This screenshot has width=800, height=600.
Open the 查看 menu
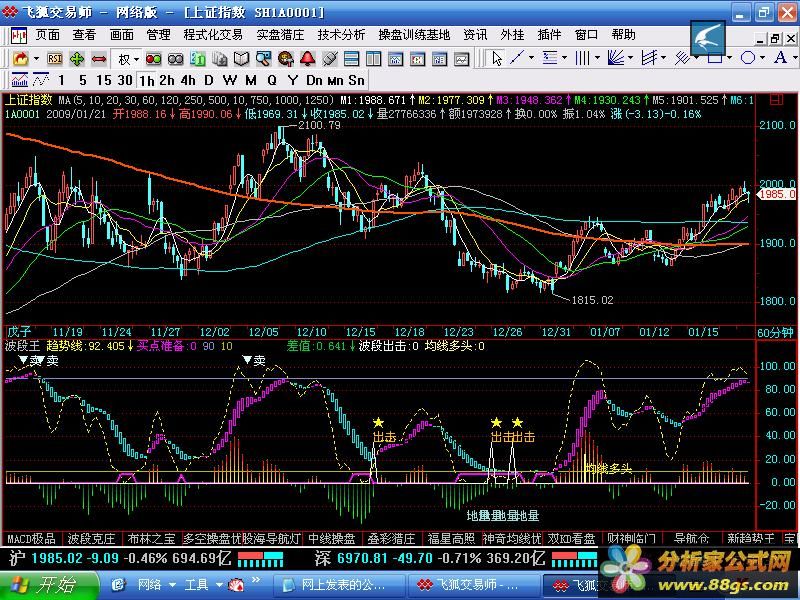pos(84,35)
